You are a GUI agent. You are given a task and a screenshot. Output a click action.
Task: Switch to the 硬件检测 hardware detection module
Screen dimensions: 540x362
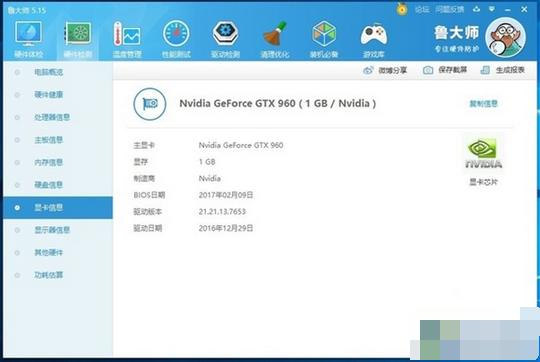(78, 39)
